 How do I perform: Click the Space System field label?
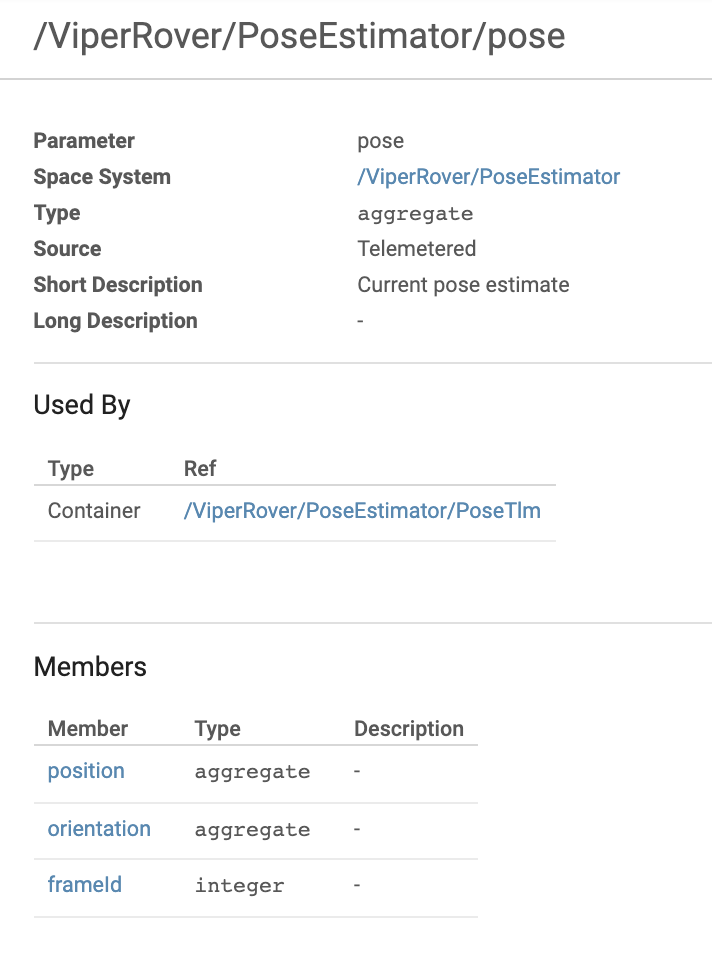pos(102,177)
